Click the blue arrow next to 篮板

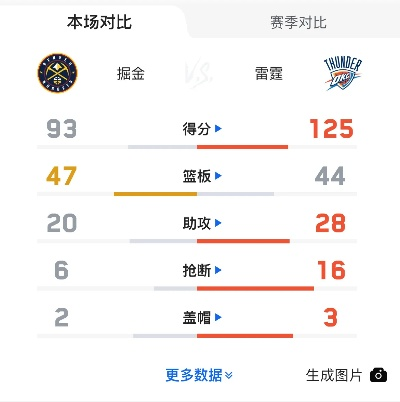[x=218, y=176]
